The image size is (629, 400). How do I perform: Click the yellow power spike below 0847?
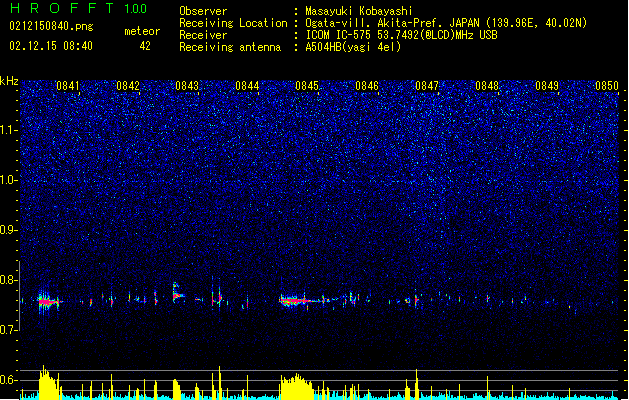(x=417, y=384)
